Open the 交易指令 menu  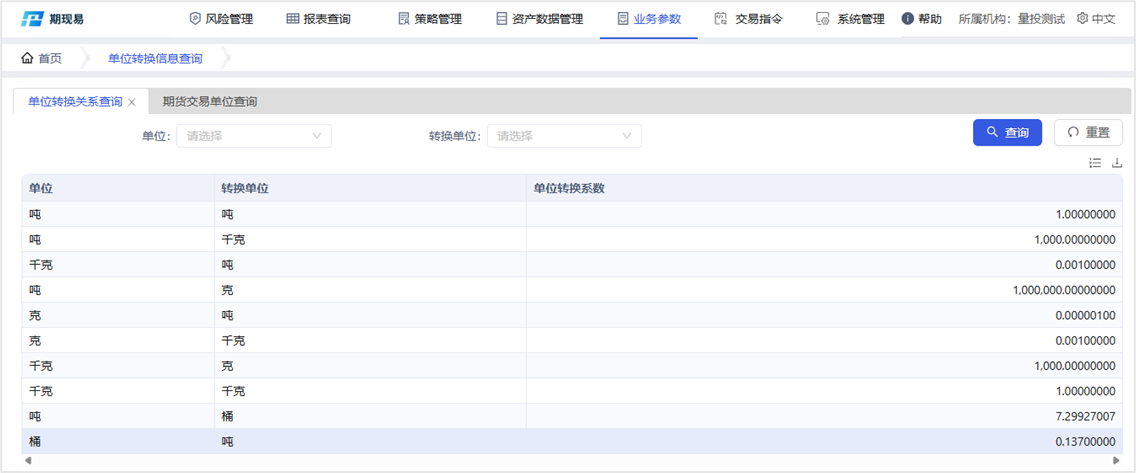pos(748,19)
